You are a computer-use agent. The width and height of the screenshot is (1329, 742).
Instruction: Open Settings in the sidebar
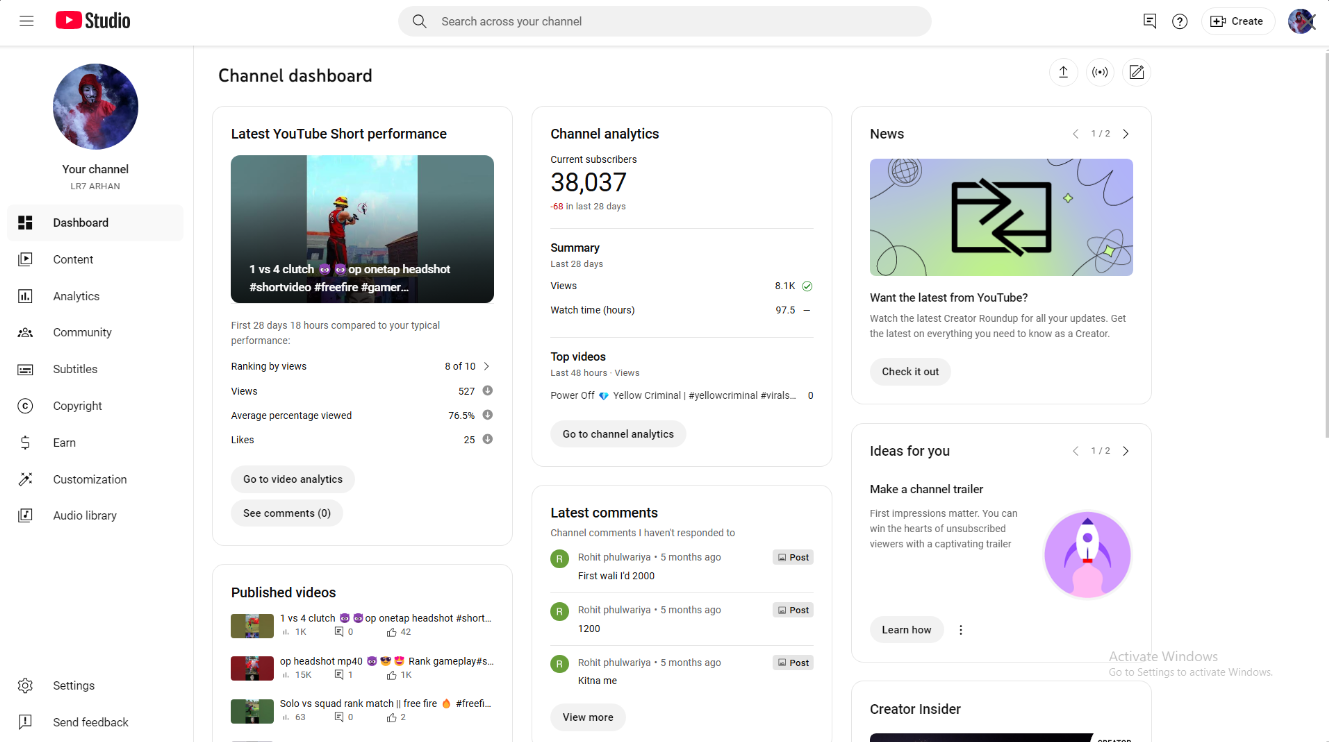click(95, 686)
